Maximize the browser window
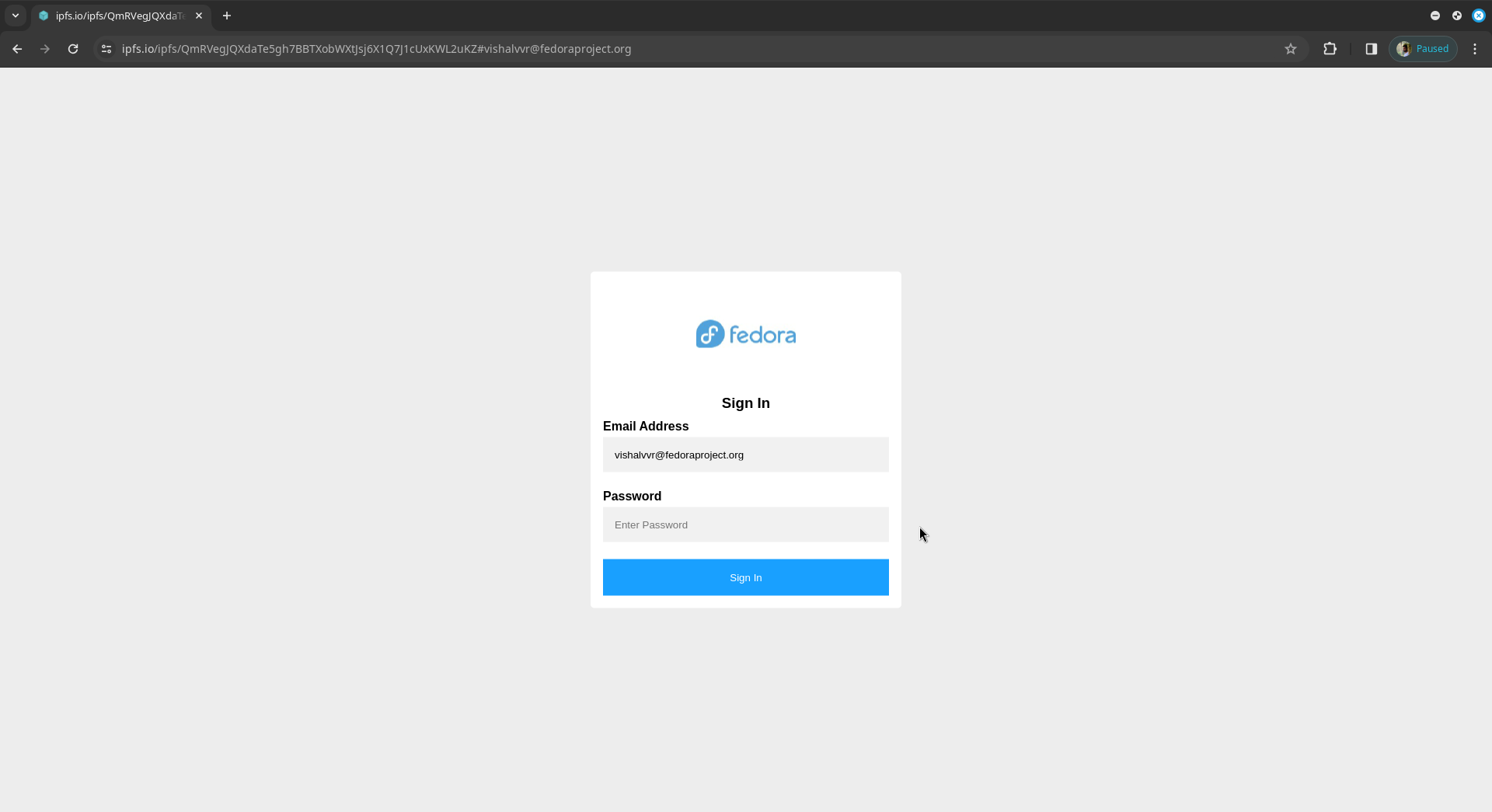Image resolution: width=1492 pixels, height=812 pixels. tap(1457, 16)
